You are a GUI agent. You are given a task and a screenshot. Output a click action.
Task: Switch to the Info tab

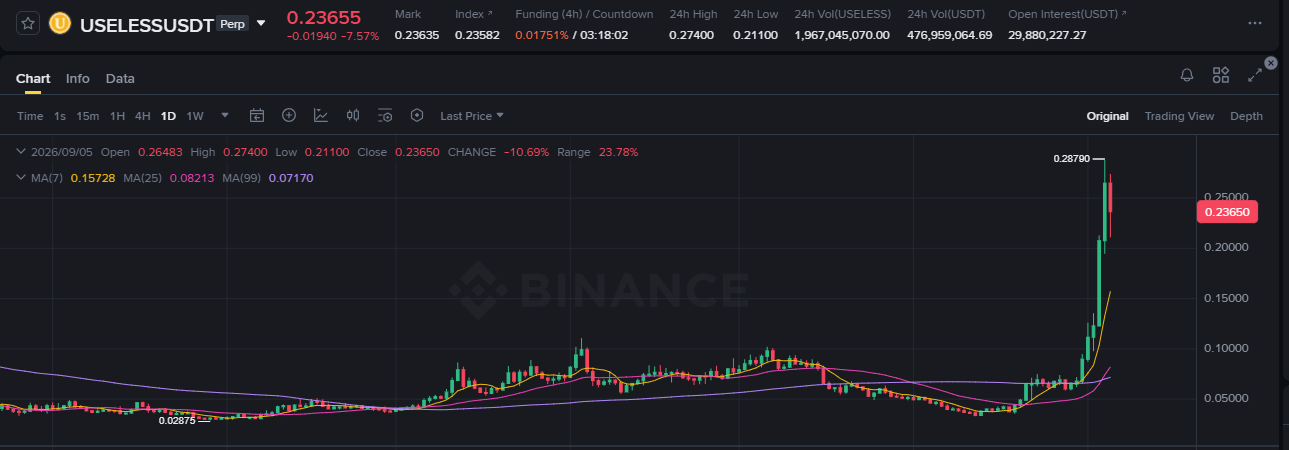tap(78, 78)
